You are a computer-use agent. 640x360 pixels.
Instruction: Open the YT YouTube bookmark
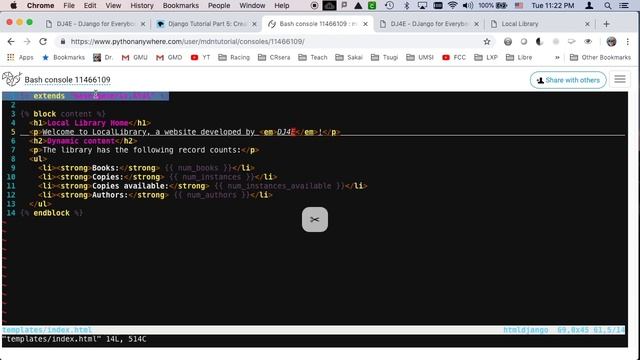pyautogui.click(x=200, y=58)
